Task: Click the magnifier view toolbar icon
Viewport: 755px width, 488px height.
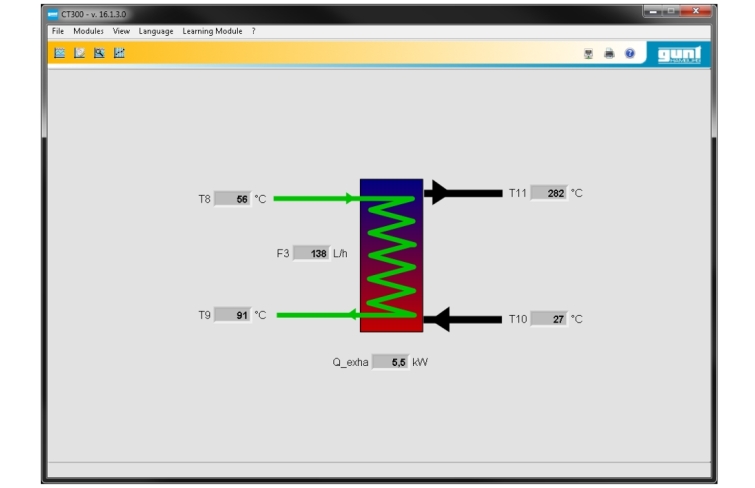Action: pos(99,53)
